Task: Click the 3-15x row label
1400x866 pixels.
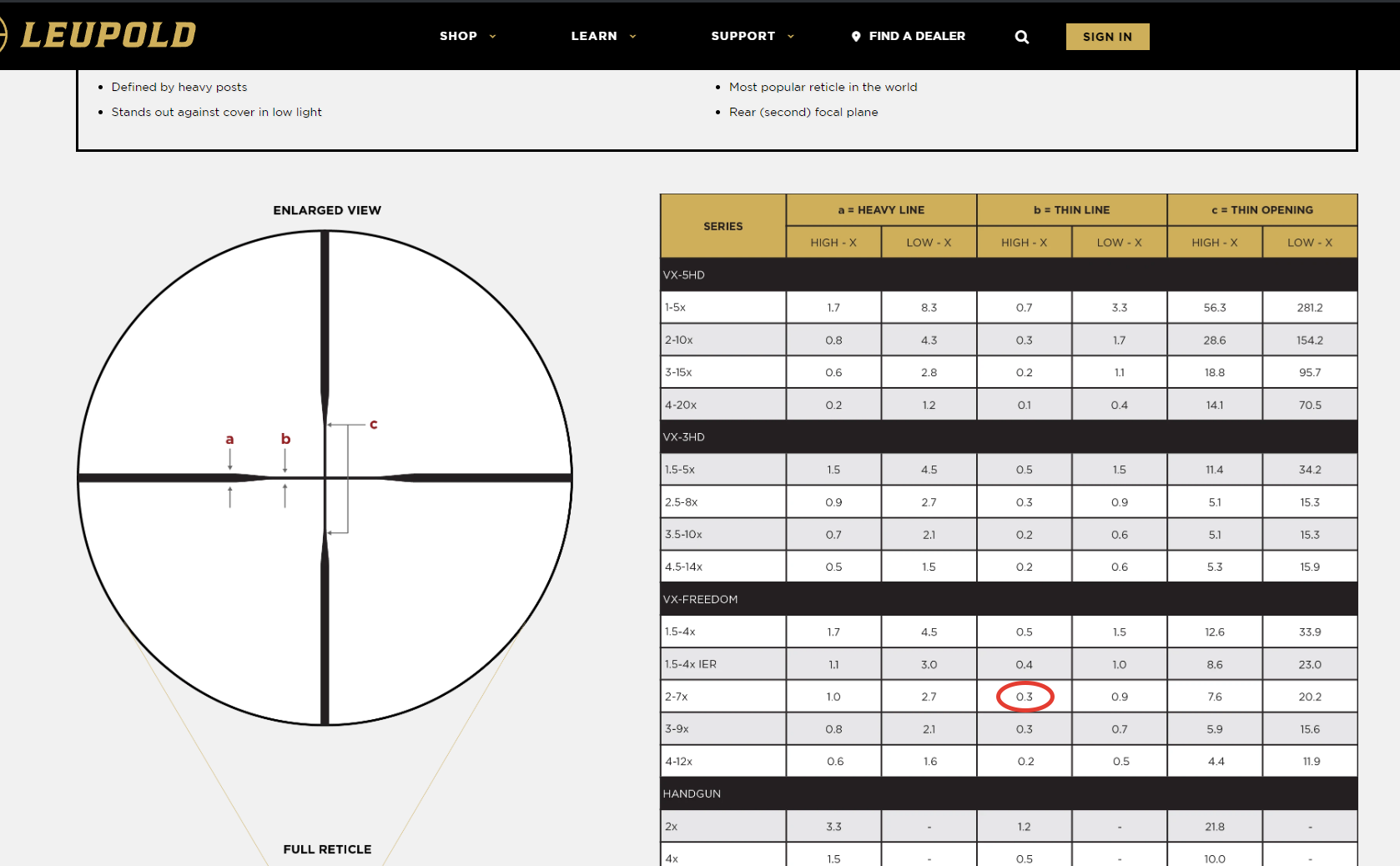Action: (678, 372)
